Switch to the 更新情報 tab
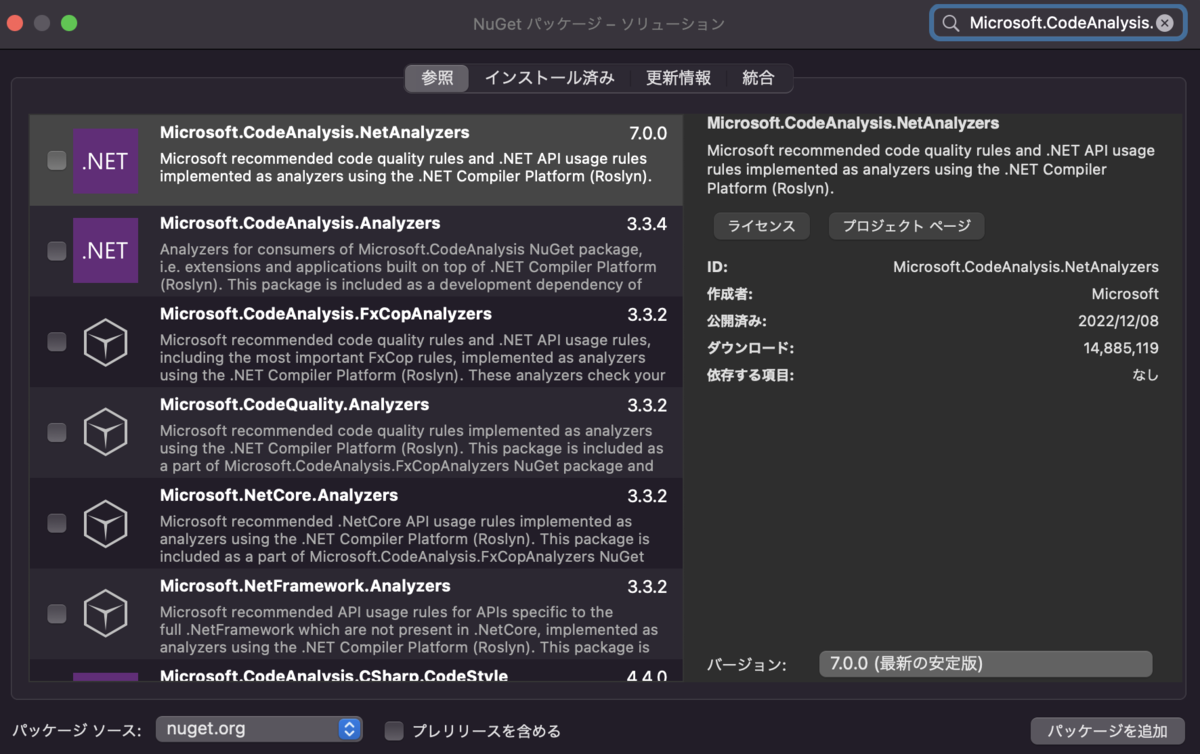The height and width of the screenshot is (754, 1200). pos(678,78)
